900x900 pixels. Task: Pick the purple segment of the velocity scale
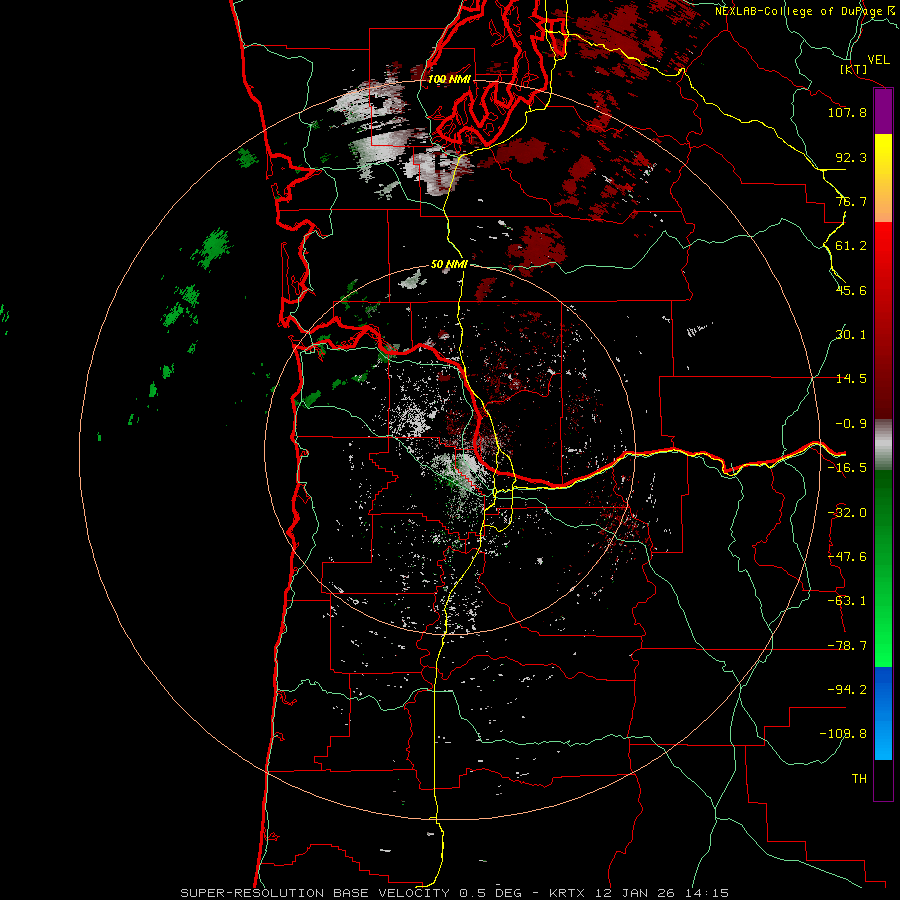pos(883,112)
